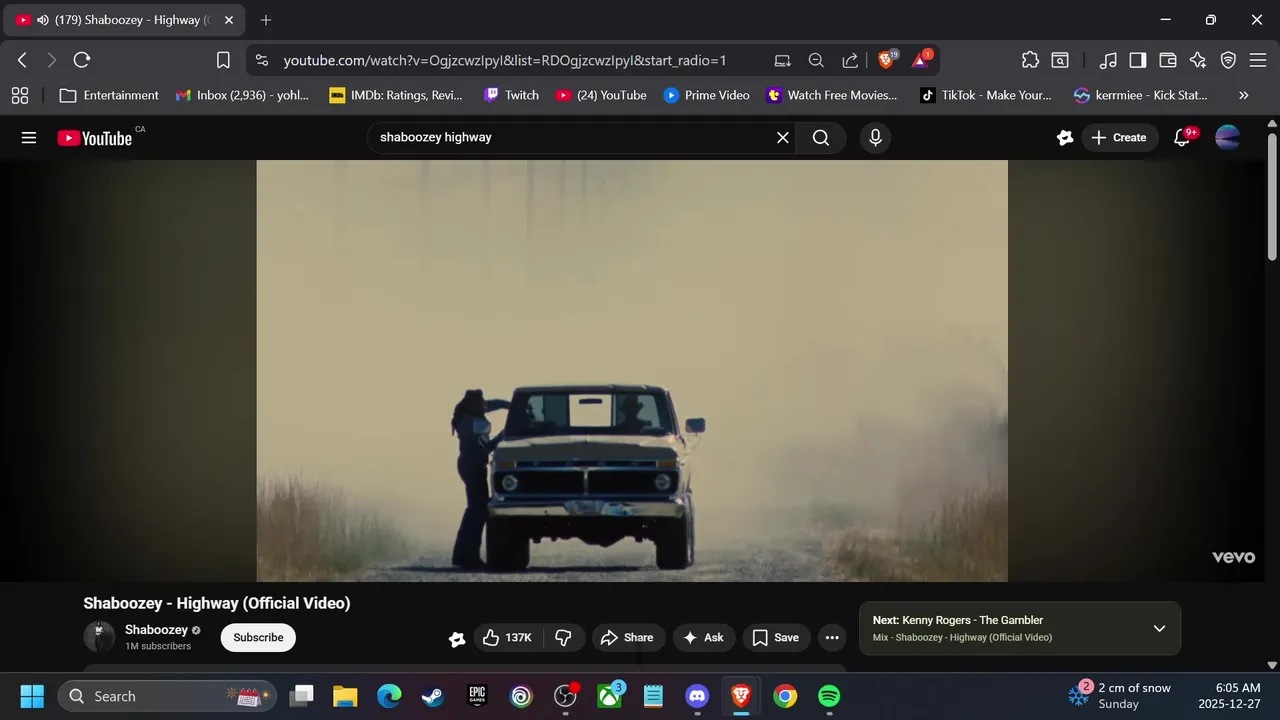Open File Explorer from taskbar
The width and height of the screenshot is (1280, 720).
click(x=345, y=696)
